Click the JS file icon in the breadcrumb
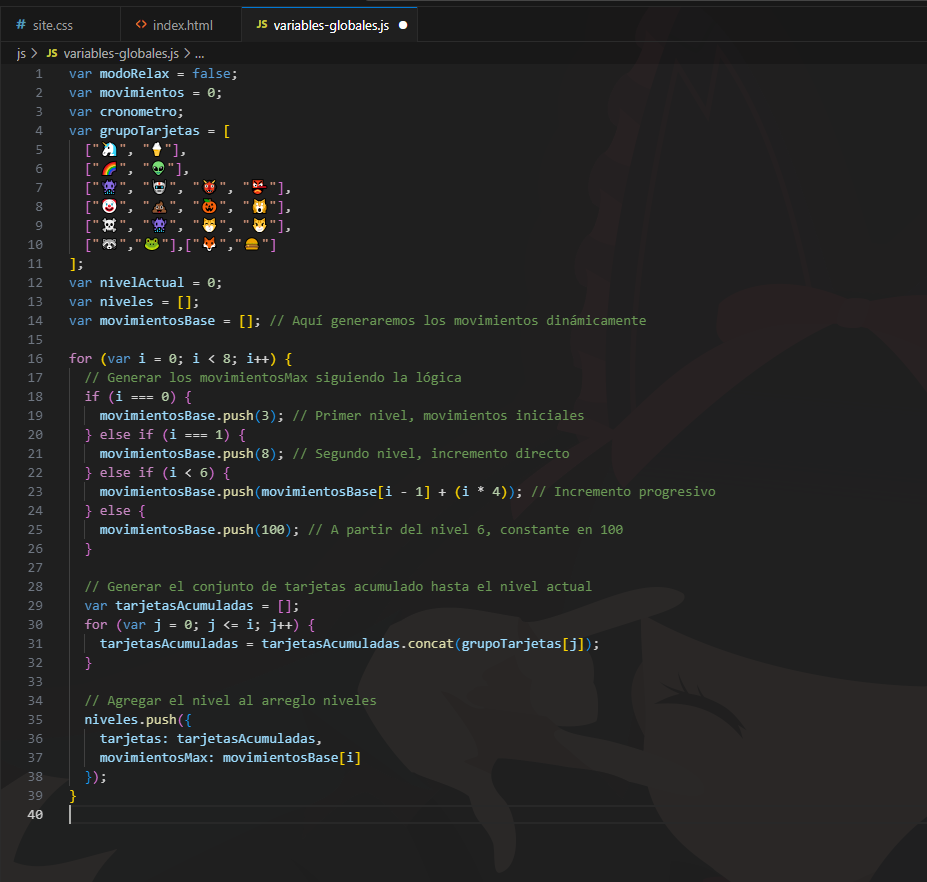This screenshot has height=882, width=927. point(52,54)
